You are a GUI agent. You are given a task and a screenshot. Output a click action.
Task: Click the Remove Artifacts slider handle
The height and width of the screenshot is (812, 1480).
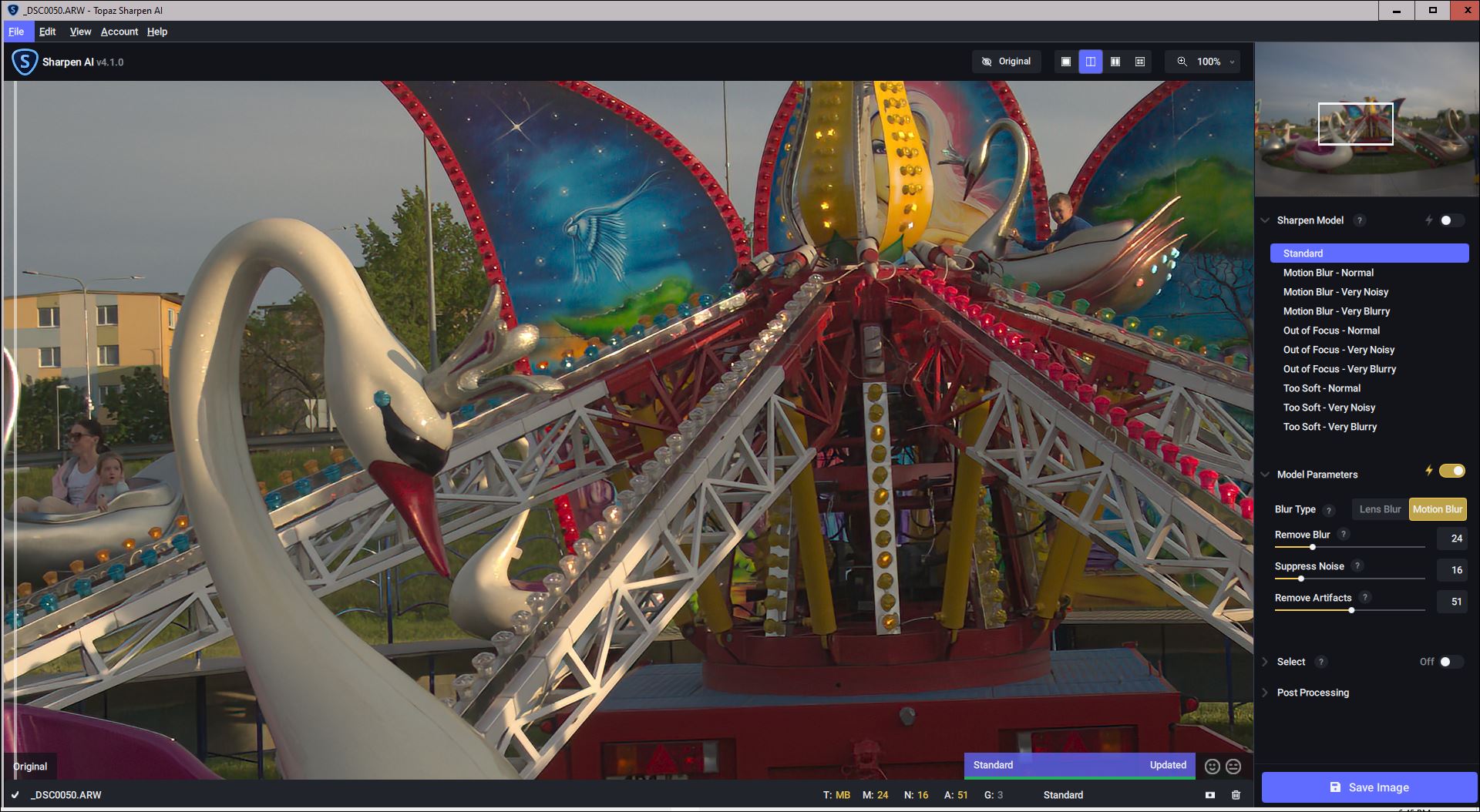point(1351,610)
